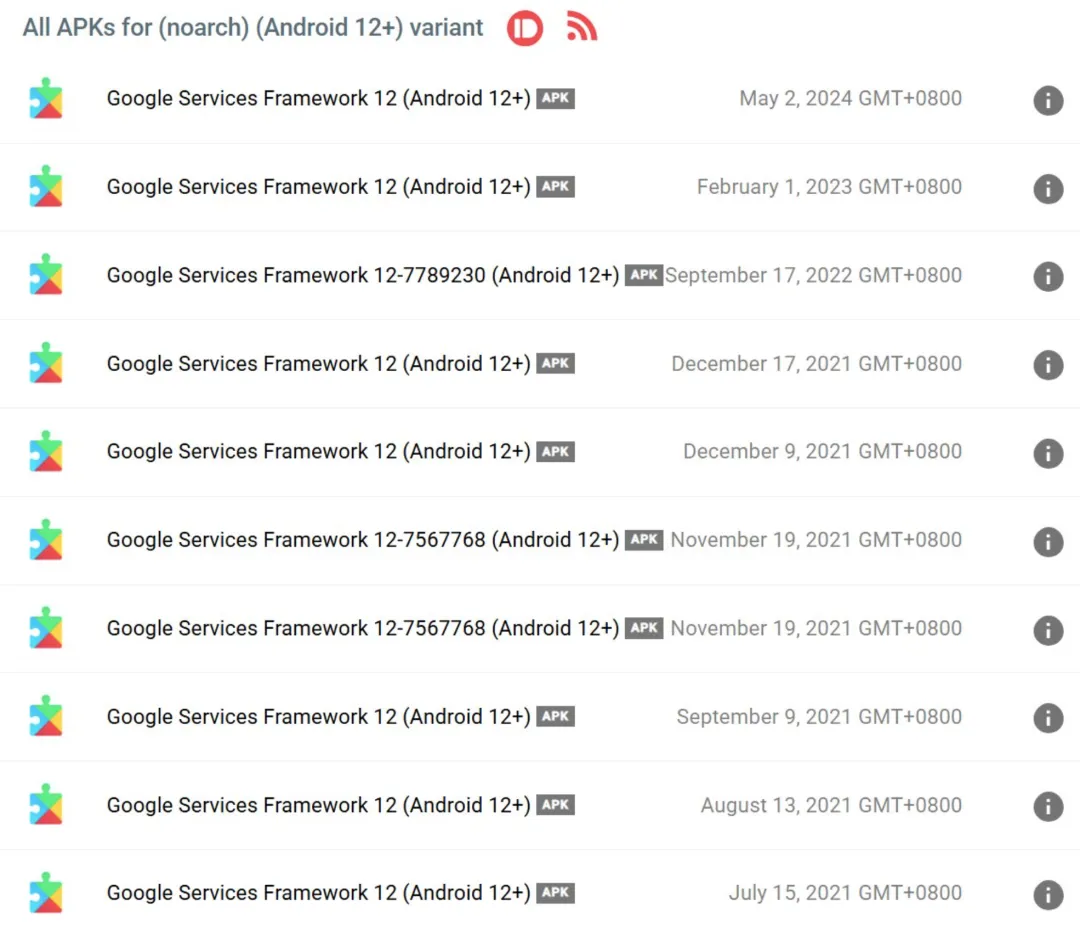Viewport: 1080px width, 936px height.
Task: Open info for the February 1, 2023 APK
Action: pyautogui.click(x=1047, y=188)
